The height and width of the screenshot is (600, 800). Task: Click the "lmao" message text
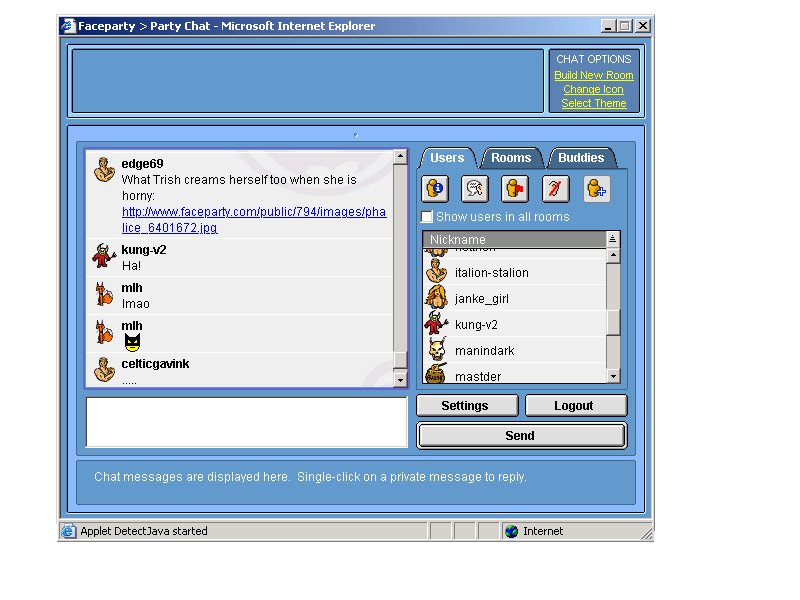click(136, 304)
